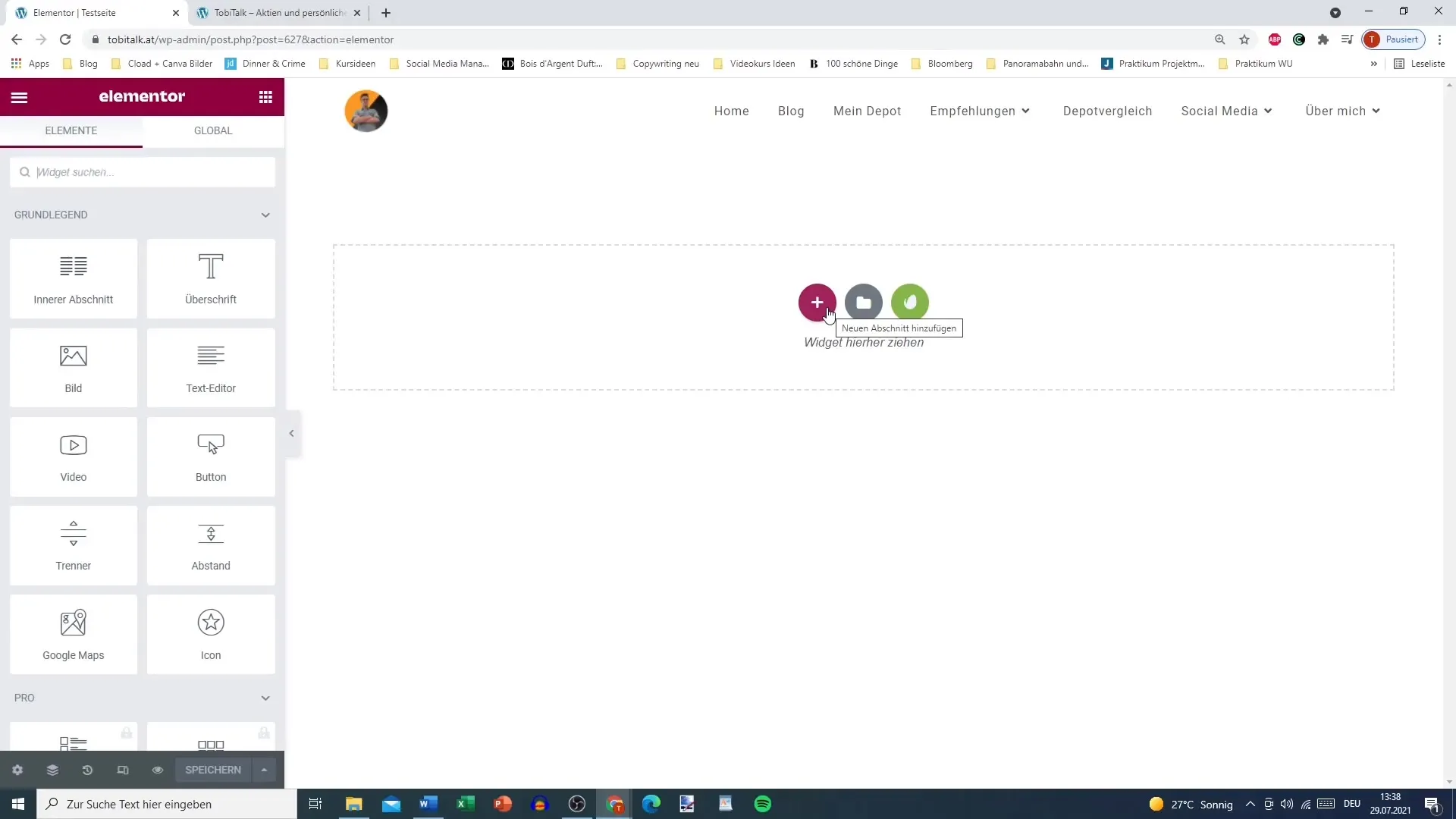The image size is (1456, 819).
Task: Collapse the Grundlegend widget category
Action: 265,215
